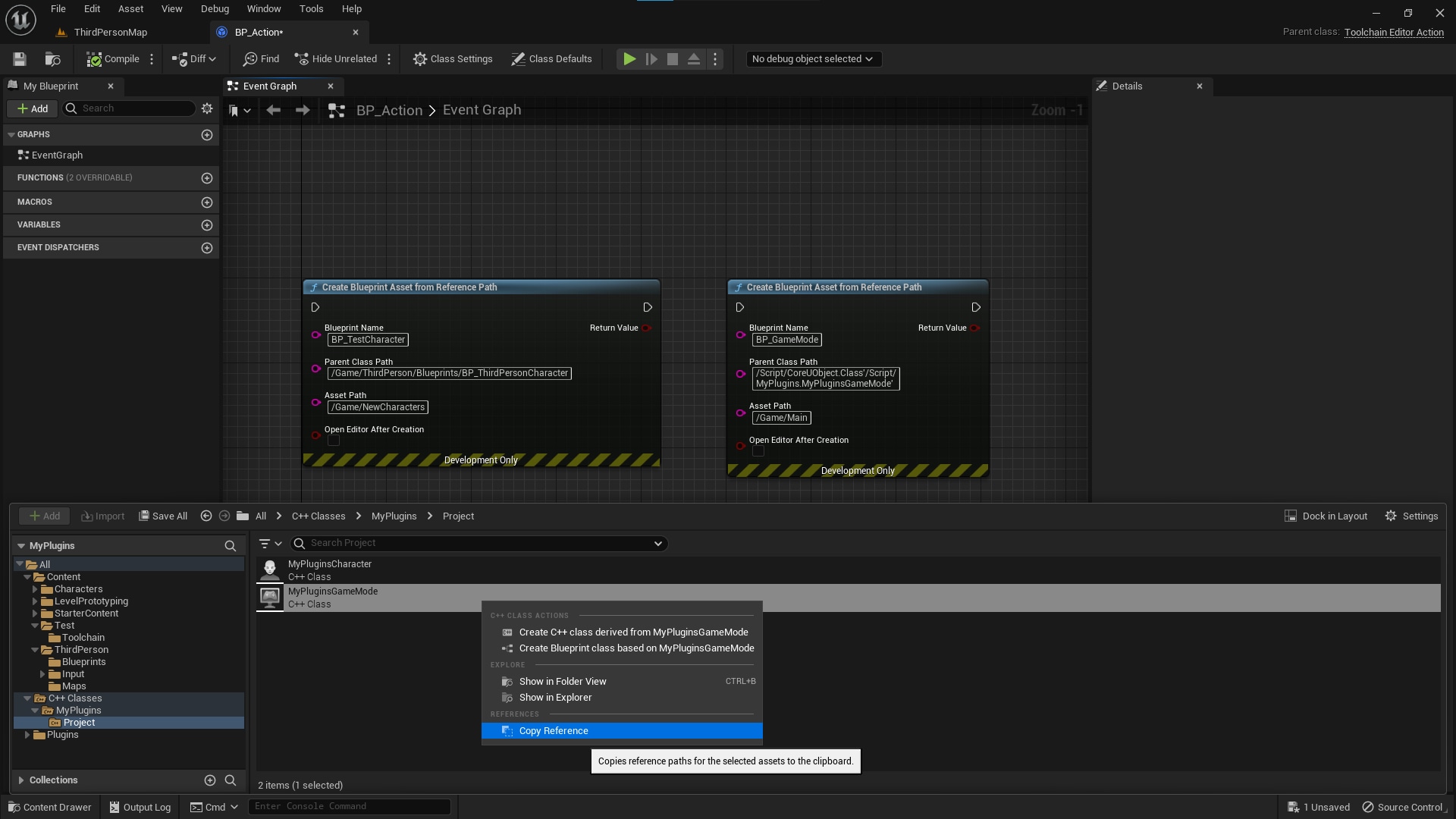Compile the blueprint
The image size is (1456, 819).
click(x=115, y=58)
